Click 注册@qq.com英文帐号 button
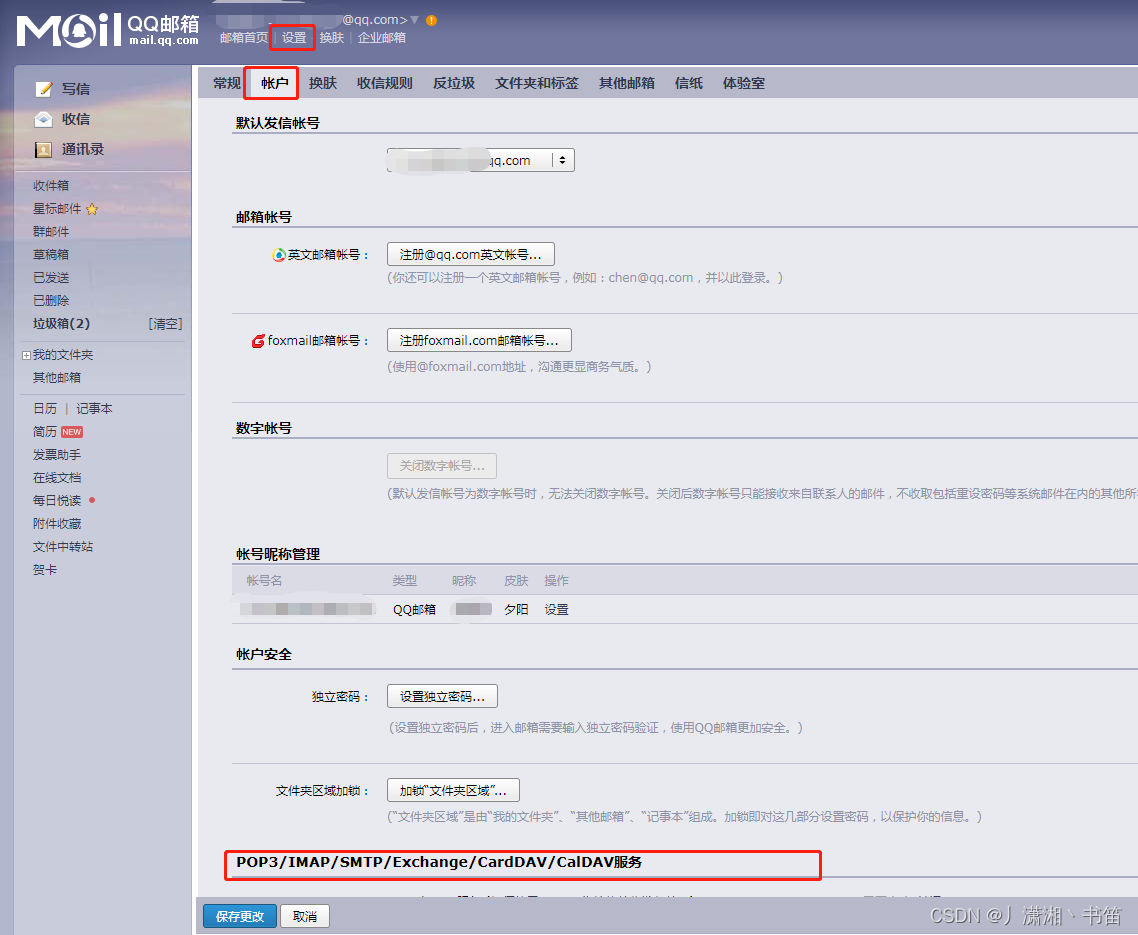Image resolution: width=1138 pixels, height=935 pixels. (x=470, y=255)
